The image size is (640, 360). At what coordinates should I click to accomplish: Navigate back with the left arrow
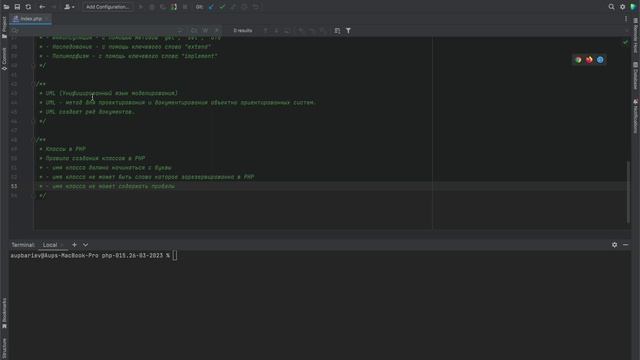[x=42, y=7]
